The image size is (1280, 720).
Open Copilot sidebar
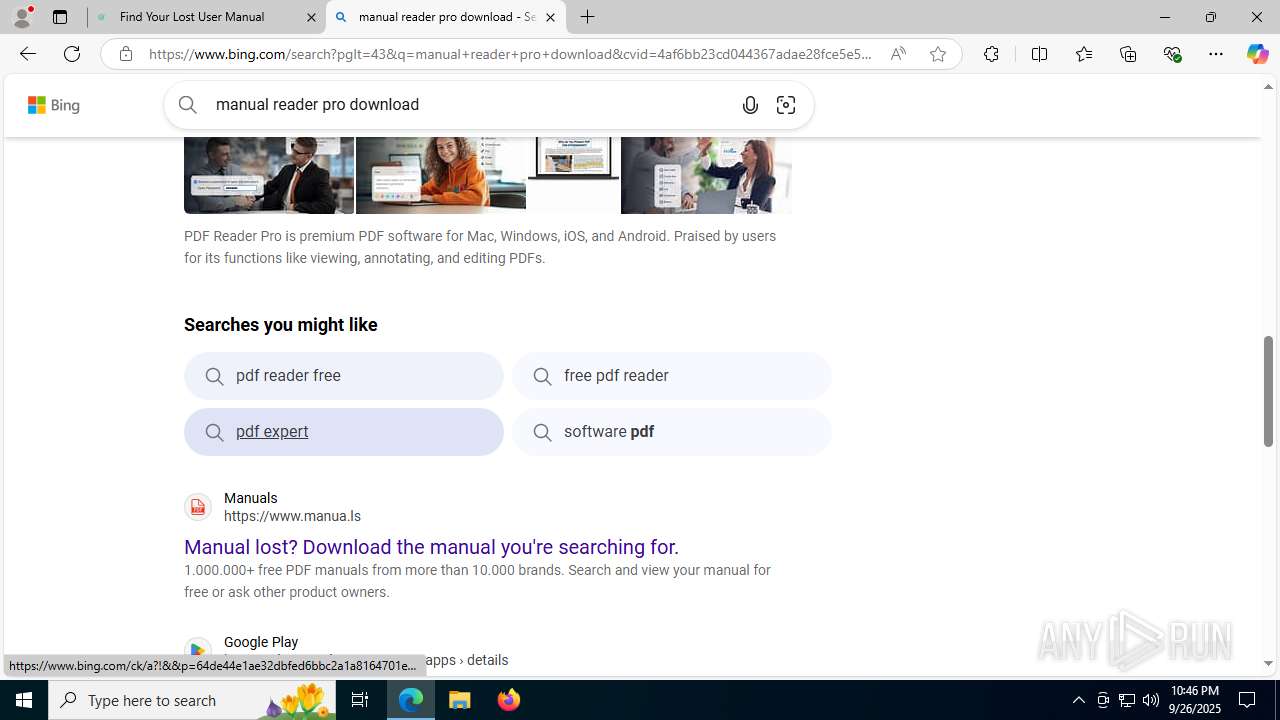tap(1257, 54)
